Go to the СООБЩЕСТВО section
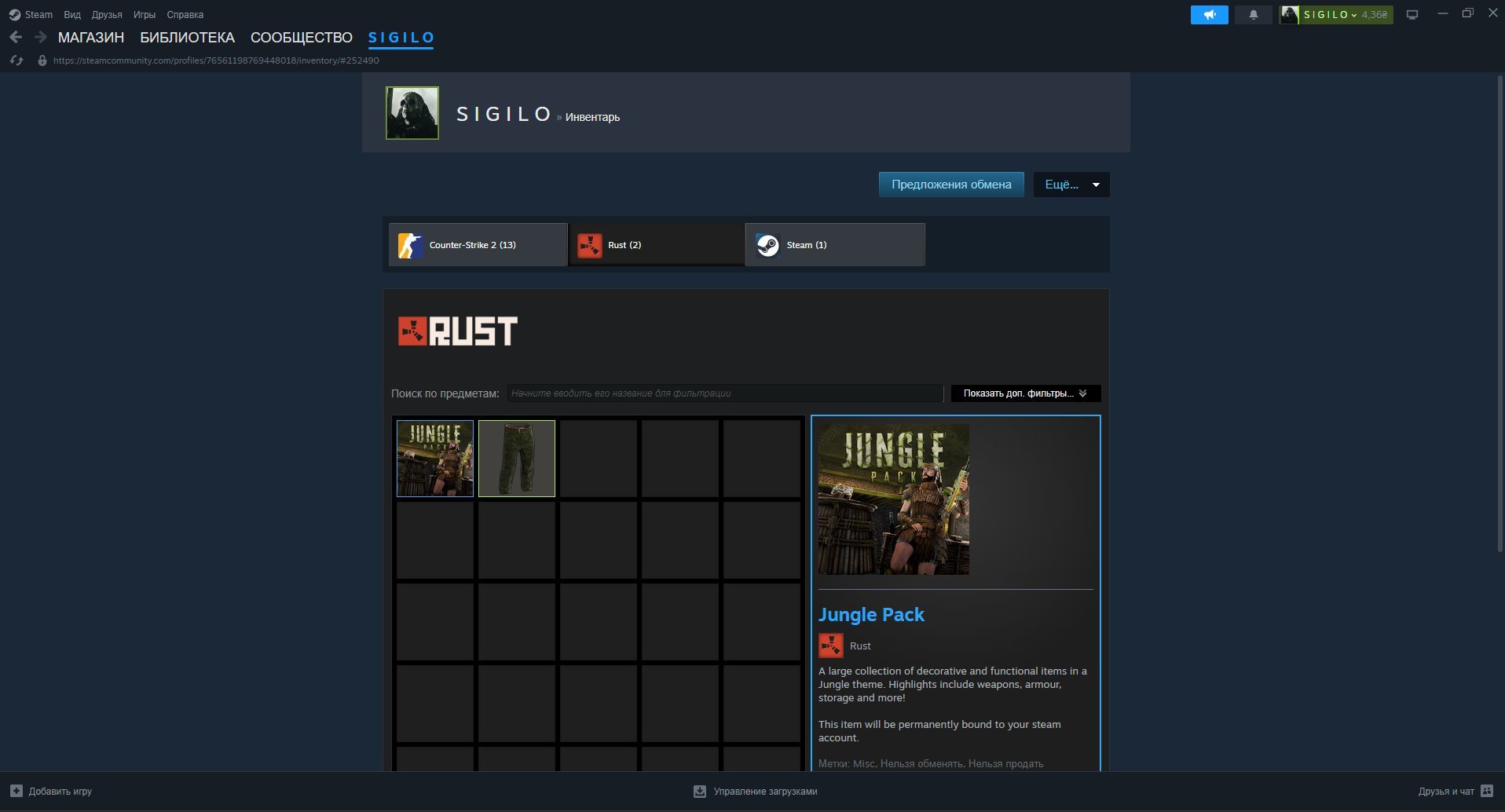This screenshot has height=812, width=1505. 302,38
